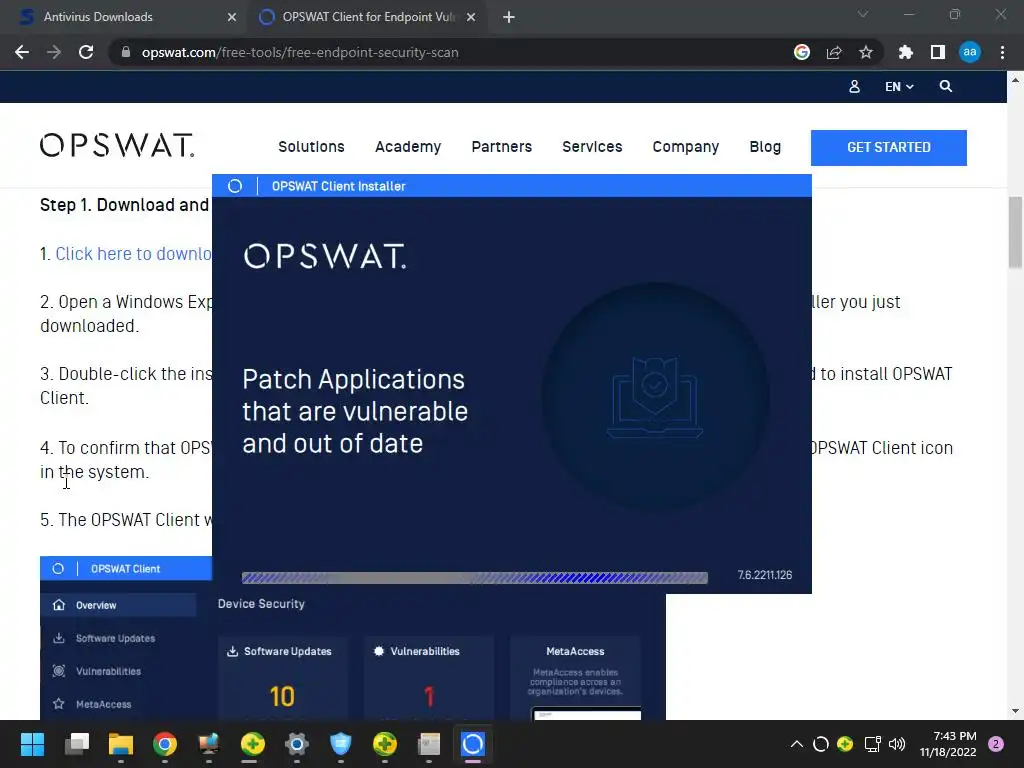The image size is (1024, 768).
Task: Open clock showing 7:43 PM
Action: (948, 744)
